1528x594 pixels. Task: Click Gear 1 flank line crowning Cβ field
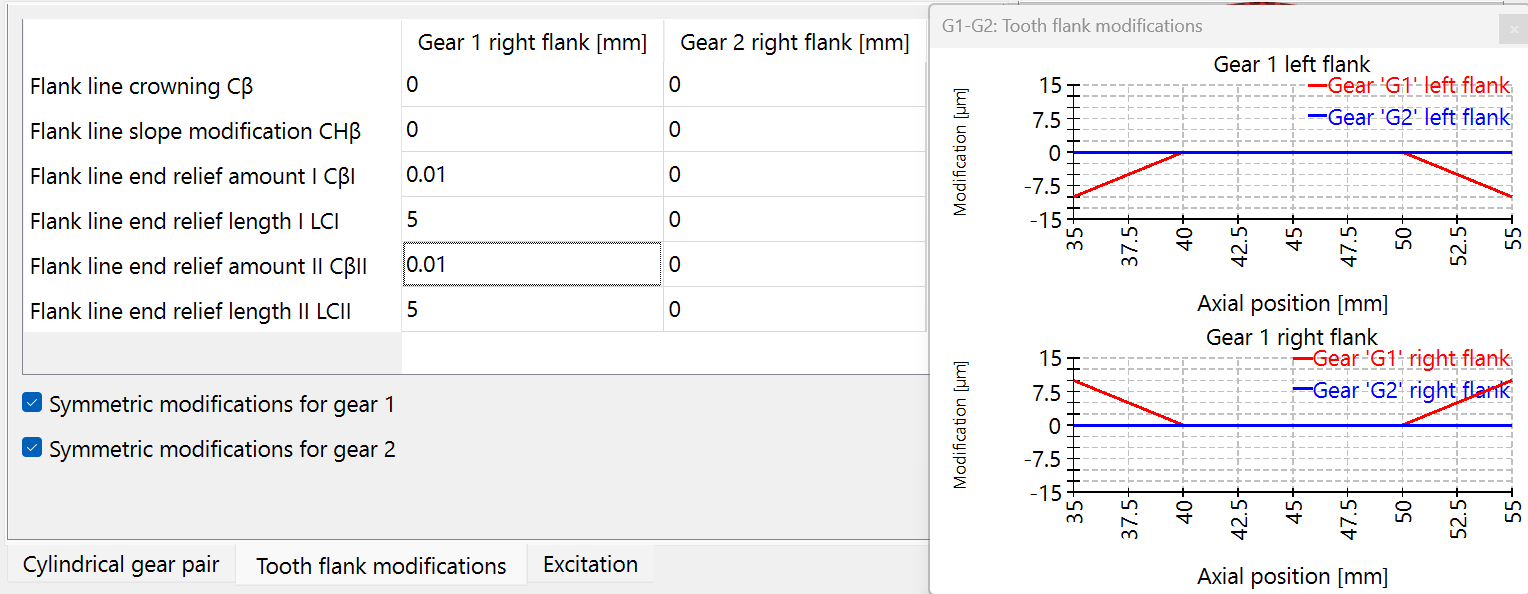point(531,85)
